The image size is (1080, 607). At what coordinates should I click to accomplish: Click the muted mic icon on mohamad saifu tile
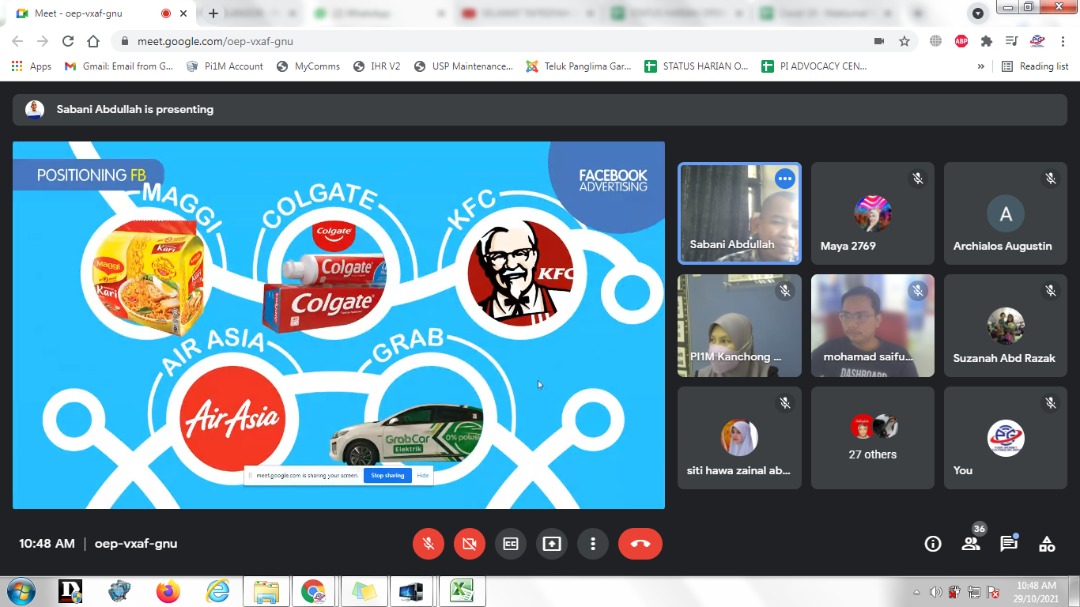(x=917, y=291)
